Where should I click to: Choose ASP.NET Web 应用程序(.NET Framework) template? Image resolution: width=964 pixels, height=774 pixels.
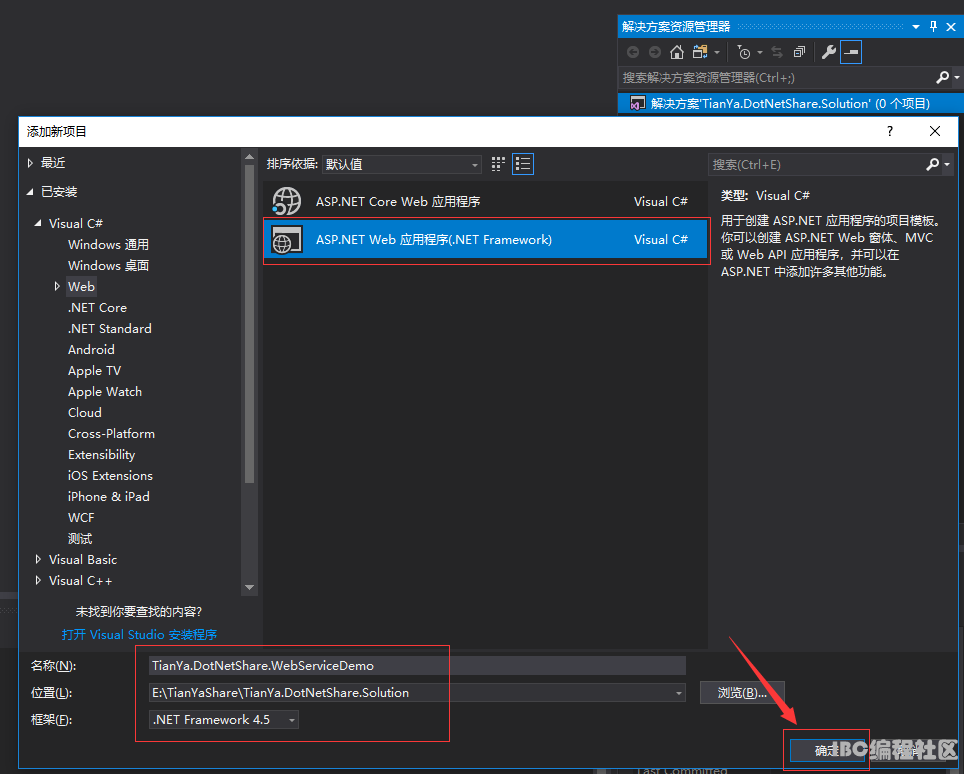(x=485, y=240)
